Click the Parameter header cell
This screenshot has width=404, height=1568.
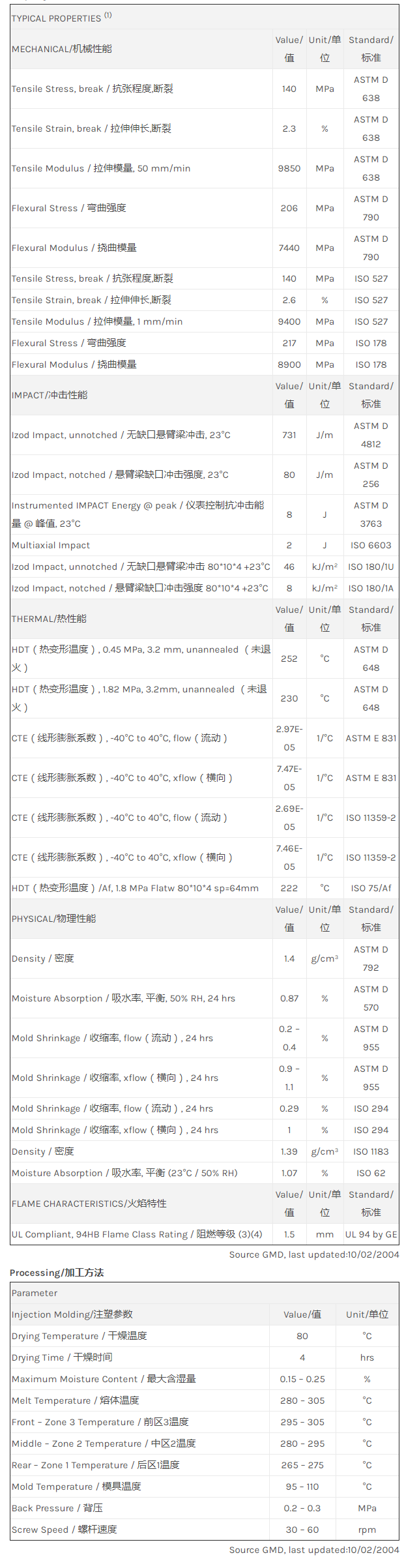click(x=35, y=1293)
